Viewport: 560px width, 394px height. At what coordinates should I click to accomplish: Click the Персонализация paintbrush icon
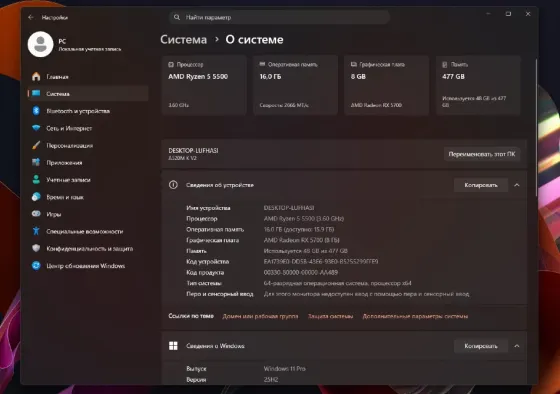point(36,145)
